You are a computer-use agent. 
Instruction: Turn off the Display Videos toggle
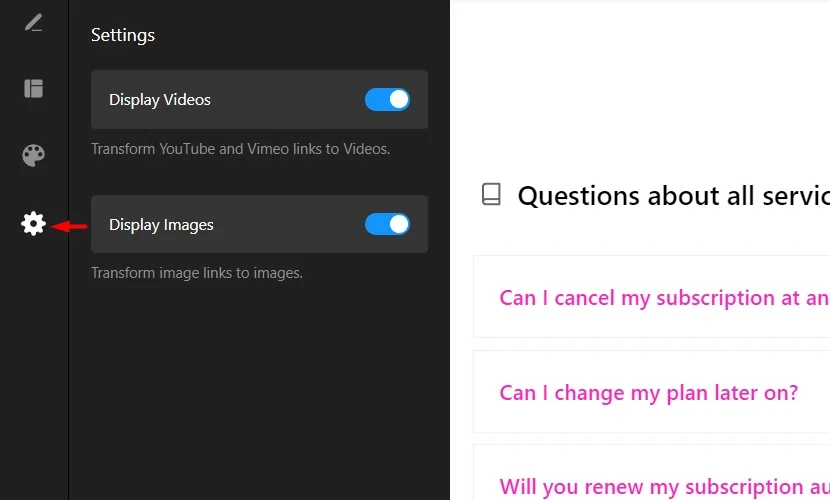[387, 99]
